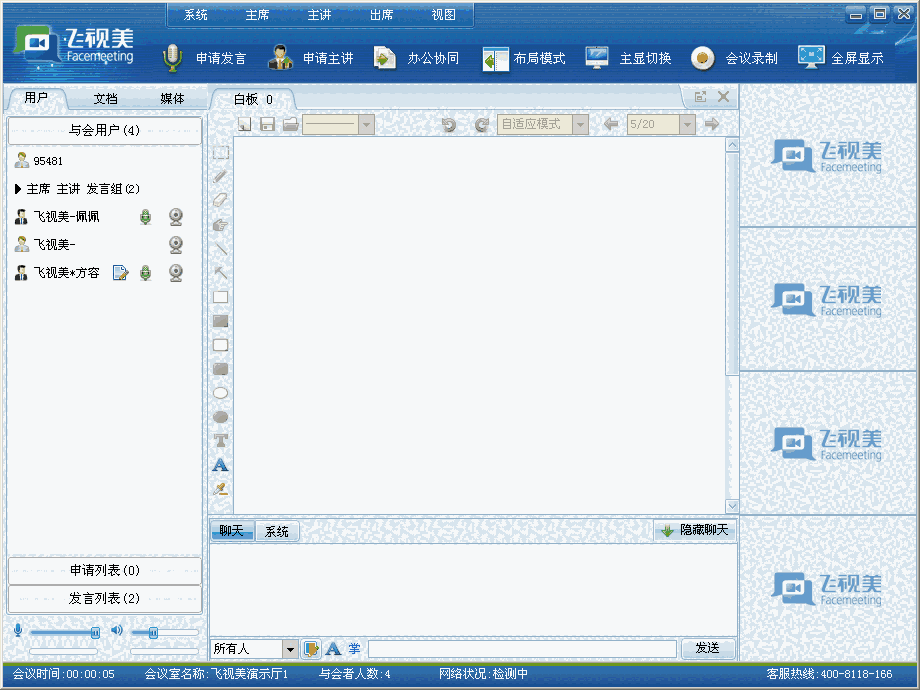Switch to the 聊天 tab
Screen dimensions: 920x690
pos(232,530)
